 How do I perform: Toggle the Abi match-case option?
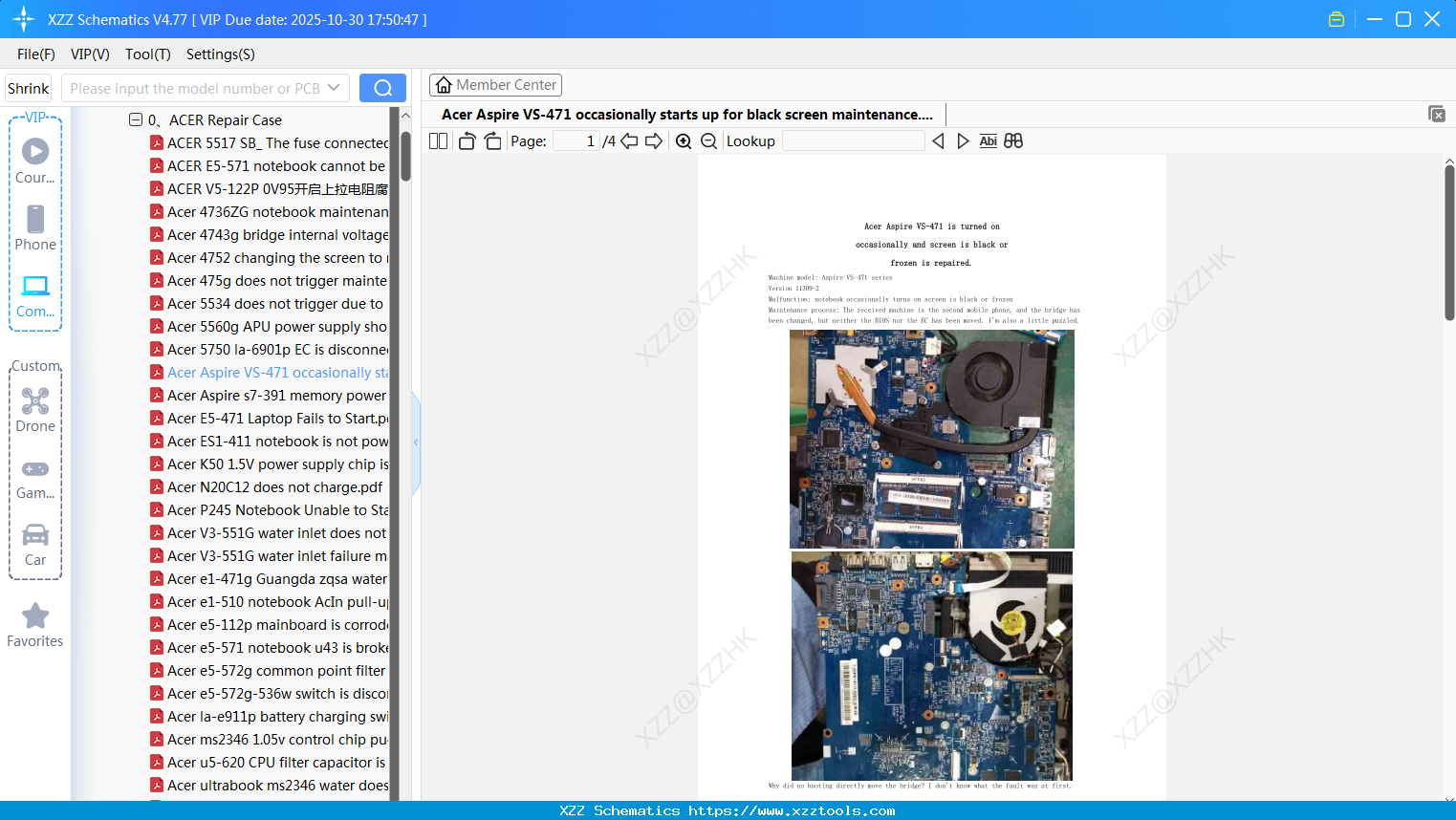click(x=989, y=141)
